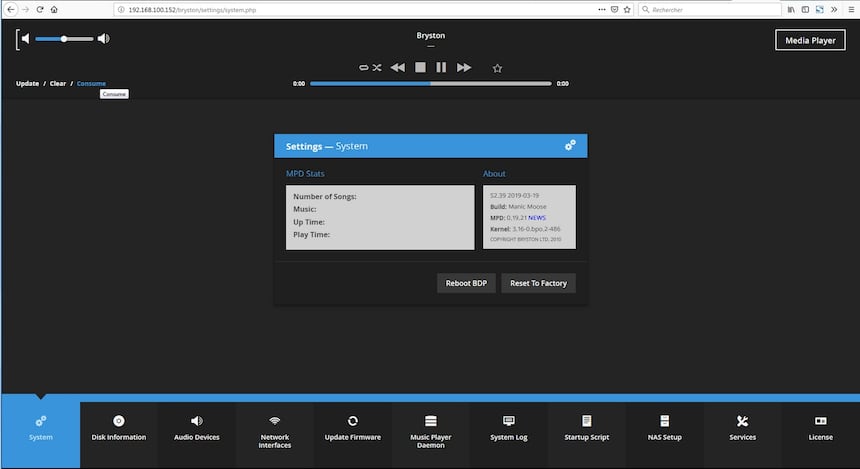Go back in the browser
Screen dimensions: 860x469
tap(10, 9)
